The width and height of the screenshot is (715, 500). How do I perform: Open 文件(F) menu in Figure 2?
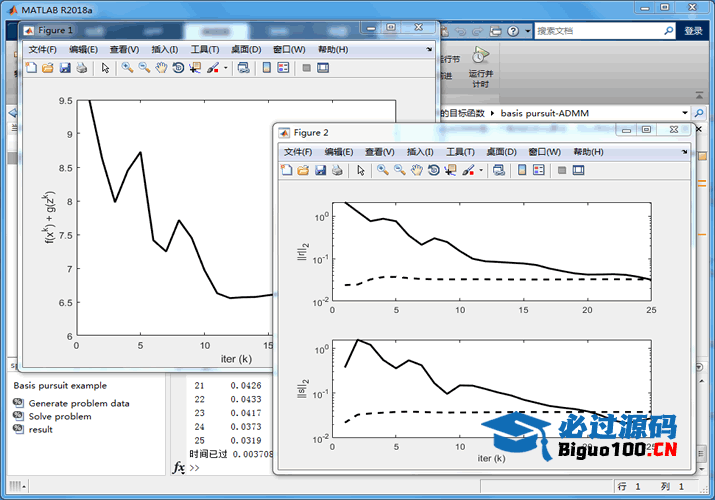298,152
